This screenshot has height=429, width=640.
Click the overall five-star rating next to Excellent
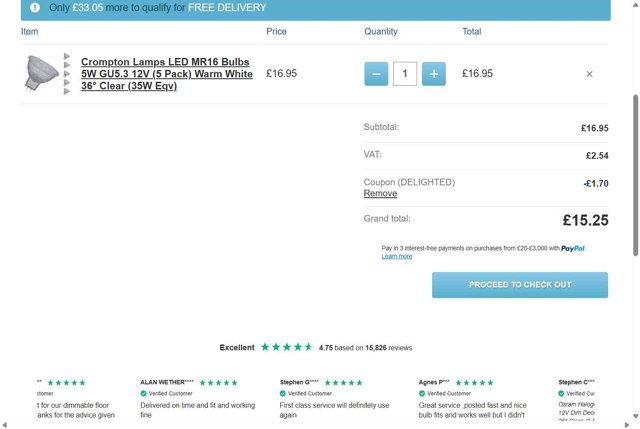click(287, 347)
